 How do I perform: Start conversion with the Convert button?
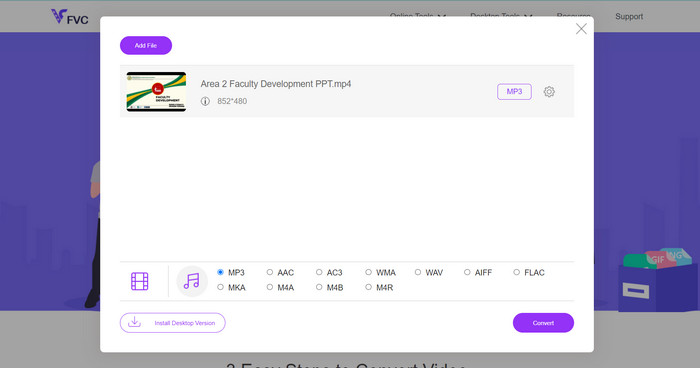click(543, 323)
